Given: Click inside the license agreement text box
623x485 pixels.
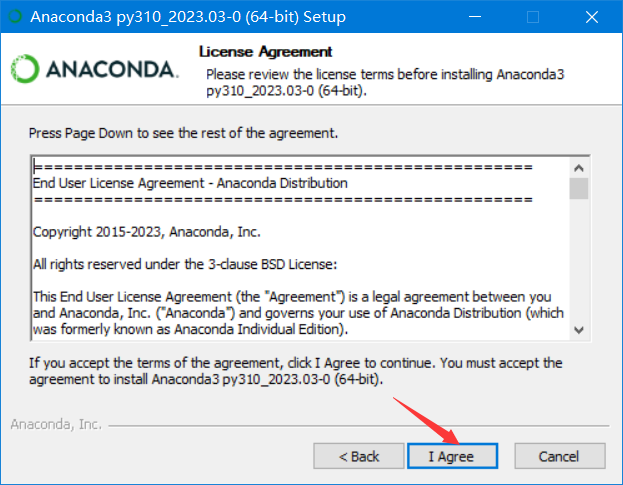Looking at the screenshot, I should pos(301,249).
